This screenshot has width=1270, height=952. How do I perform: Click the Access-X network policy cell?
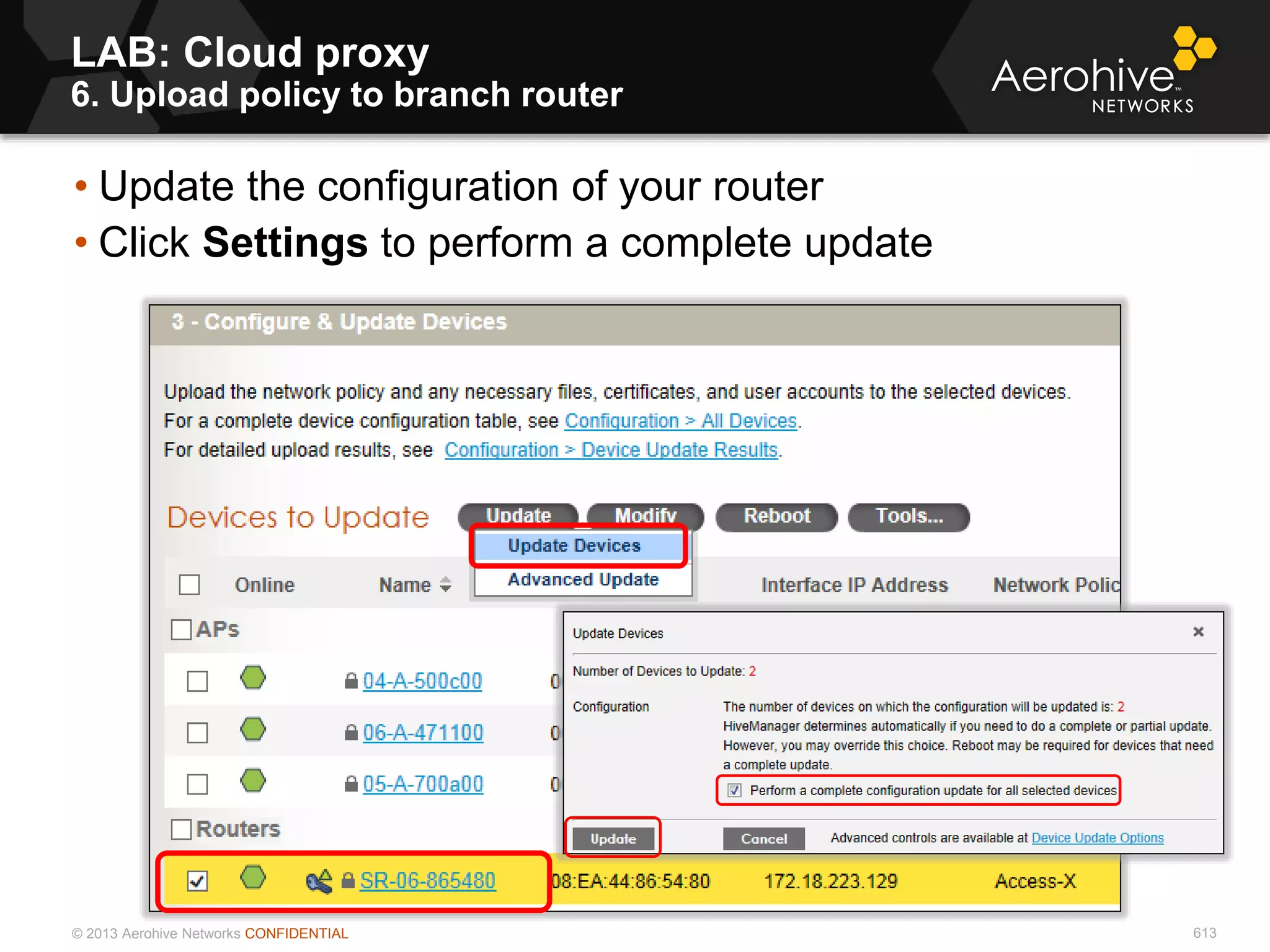click(1035, 881)
